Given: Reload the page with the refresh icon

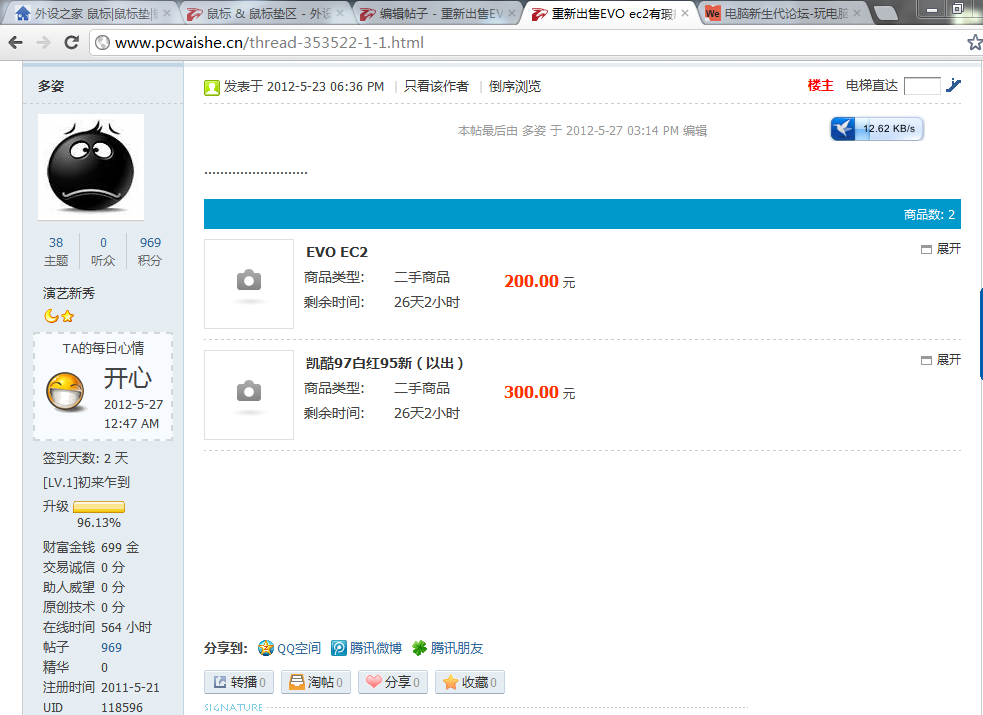Looking at the screenshot, I should click(71, 43).
